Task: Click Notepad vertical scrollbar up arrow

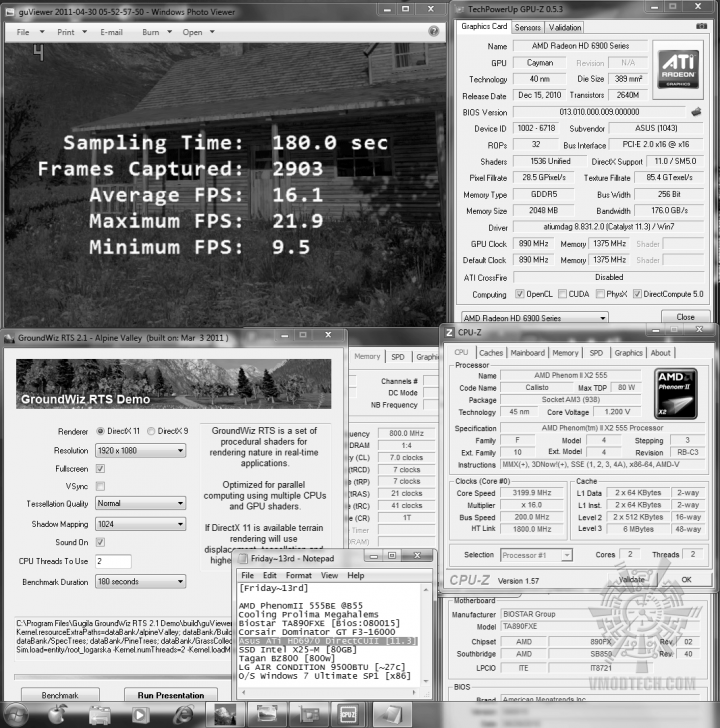Action: [426, 589]
